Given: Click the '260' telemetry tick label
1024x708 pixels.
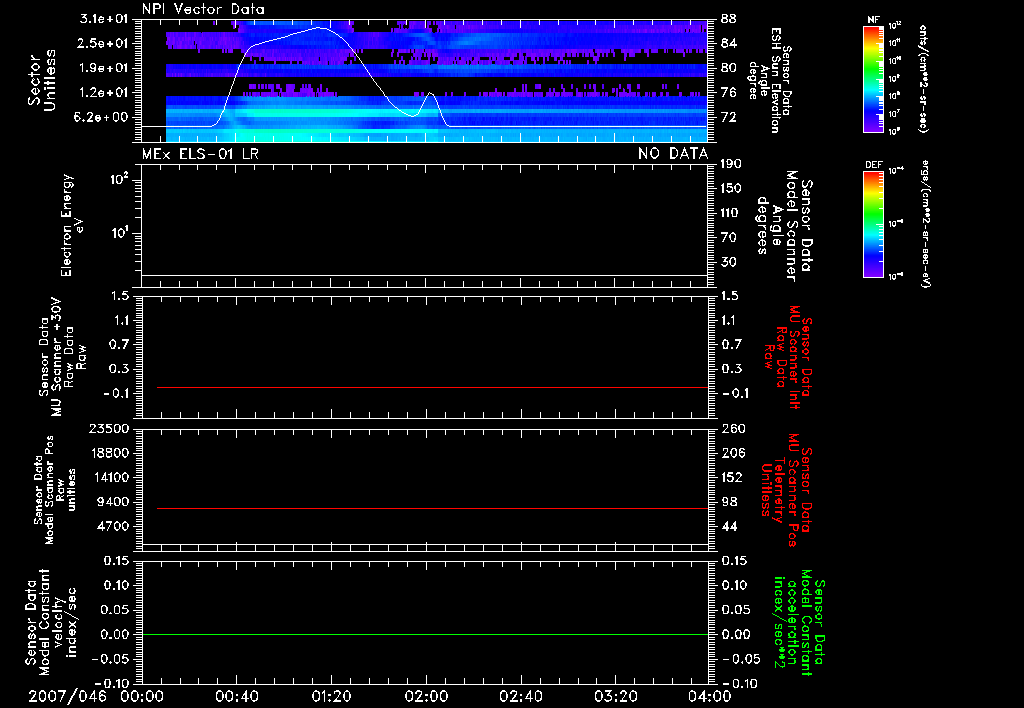Looking at the screenshot, I should click(731, 428).
